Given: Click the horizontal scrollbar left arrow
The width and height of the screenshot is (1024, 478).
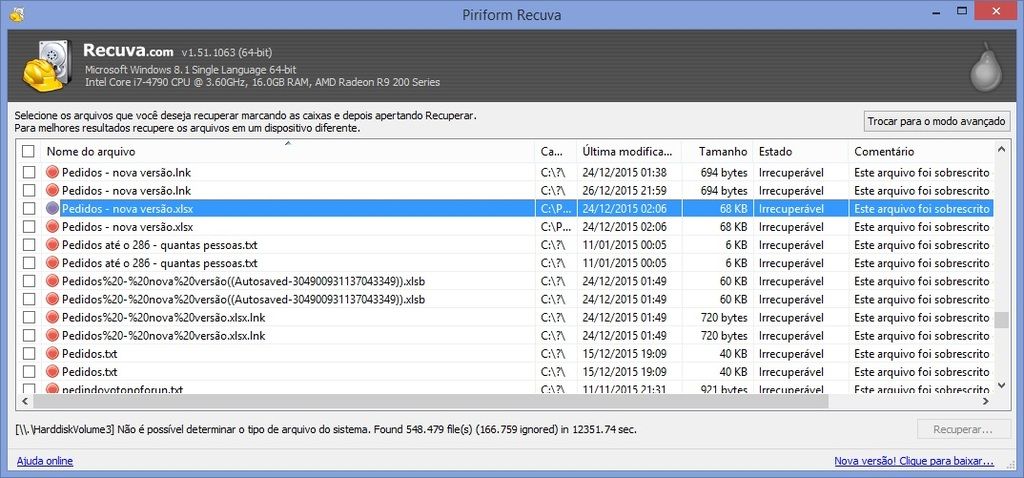Looking at the screenshot, I should tap(25, 401).
